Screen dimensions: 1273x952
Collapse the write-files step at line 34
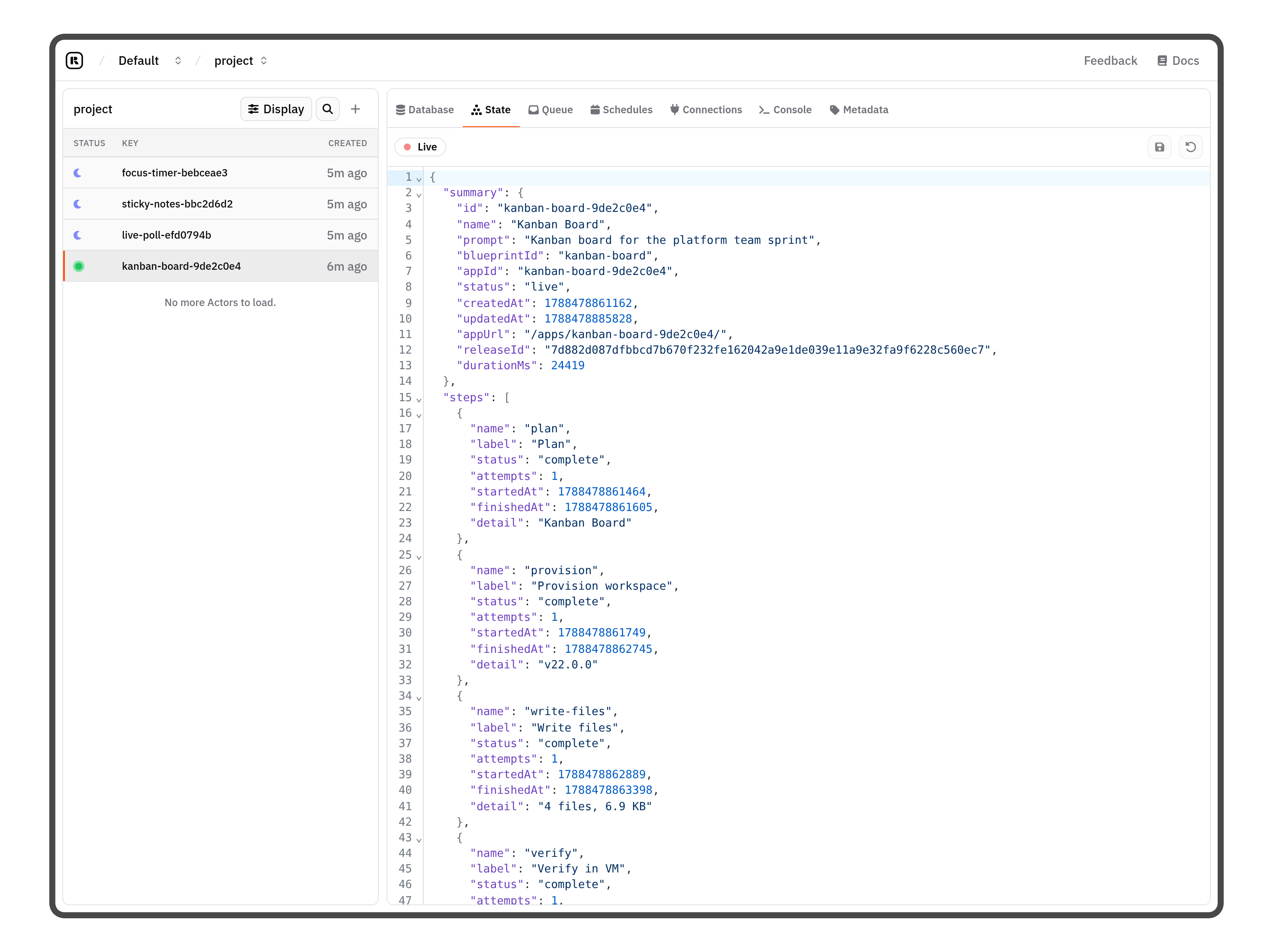coord(419,698)
